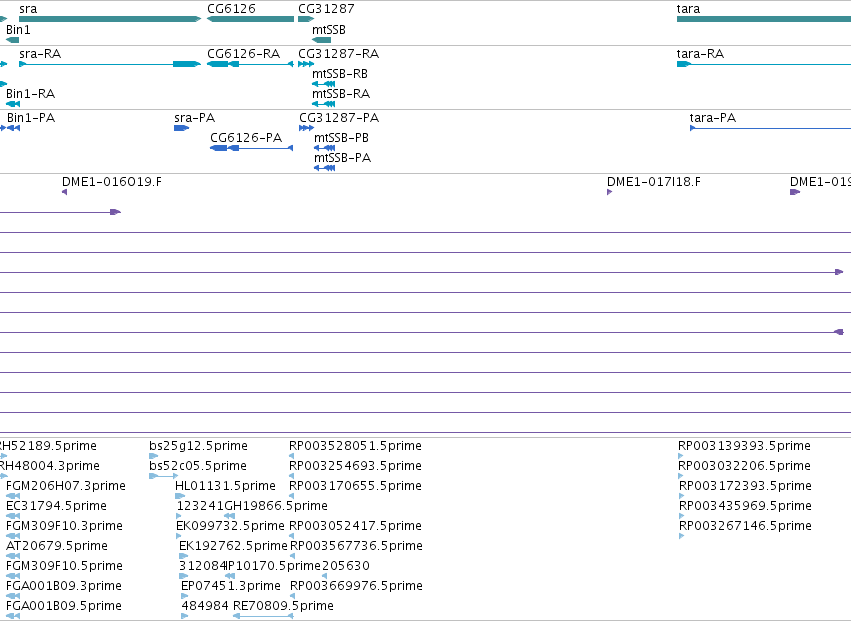Image resolution: width=851 pixels, height=621 pixels.
Task: Select the EK099732.5prime EST label
Action: [230, 526]
